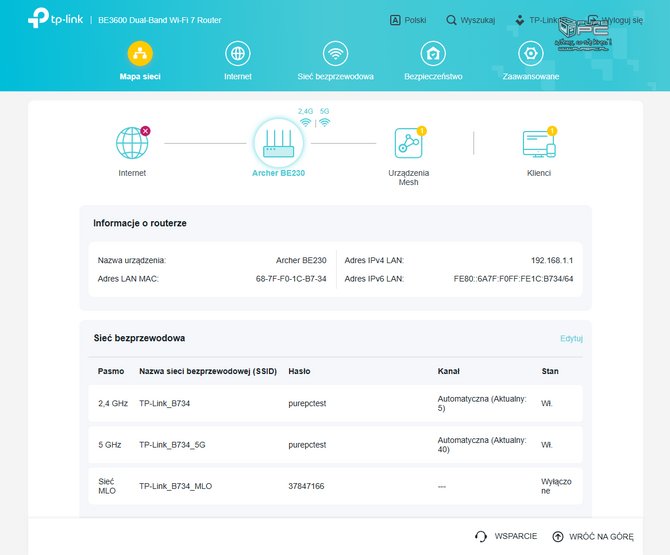Select the Archer BE230 router icon

click(279, 143)
